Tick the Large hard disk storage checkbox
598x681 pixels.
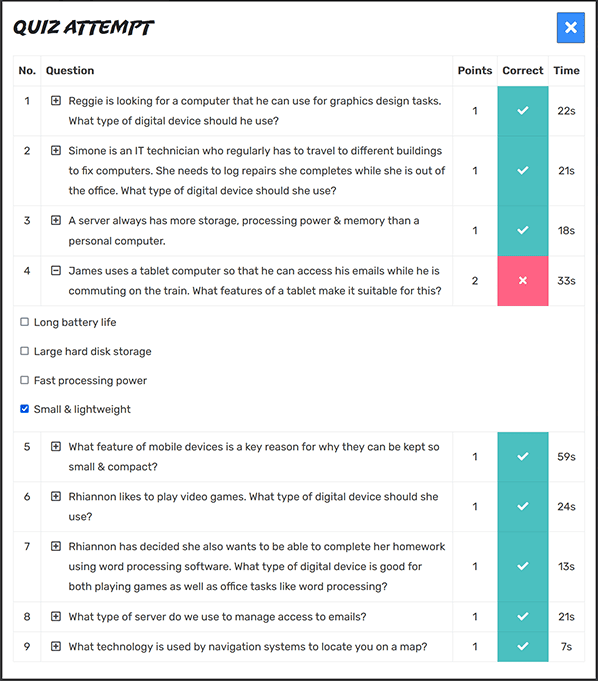click(25, 351)
